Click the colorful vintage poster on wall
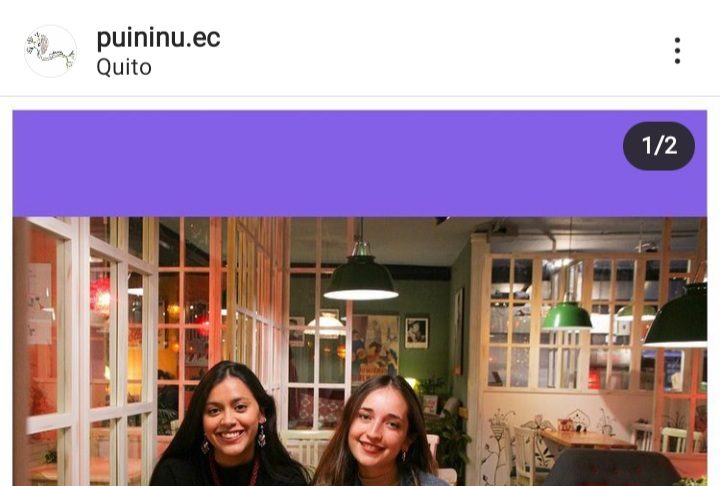 coord(375,347)
